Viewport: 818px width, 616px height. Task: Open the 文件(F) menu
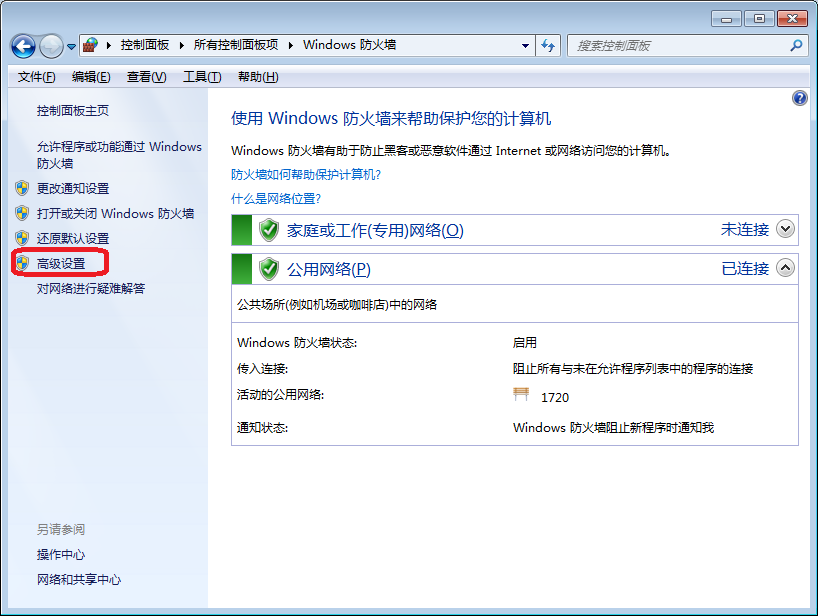pyautogui.click(x=37, y=77)
